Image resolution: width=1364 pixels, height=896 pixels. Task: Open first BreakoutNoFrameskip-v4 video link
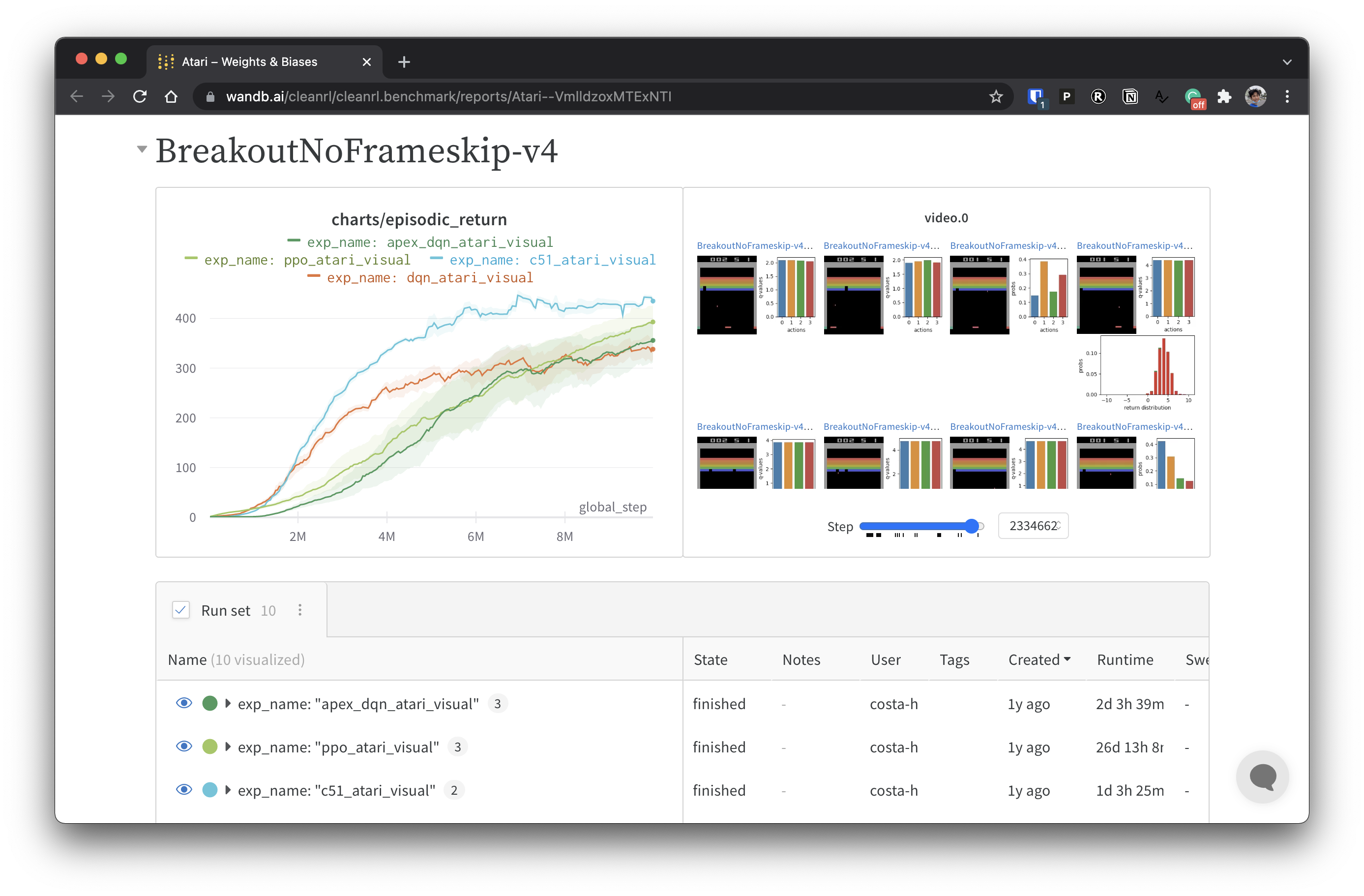[754, 245]
